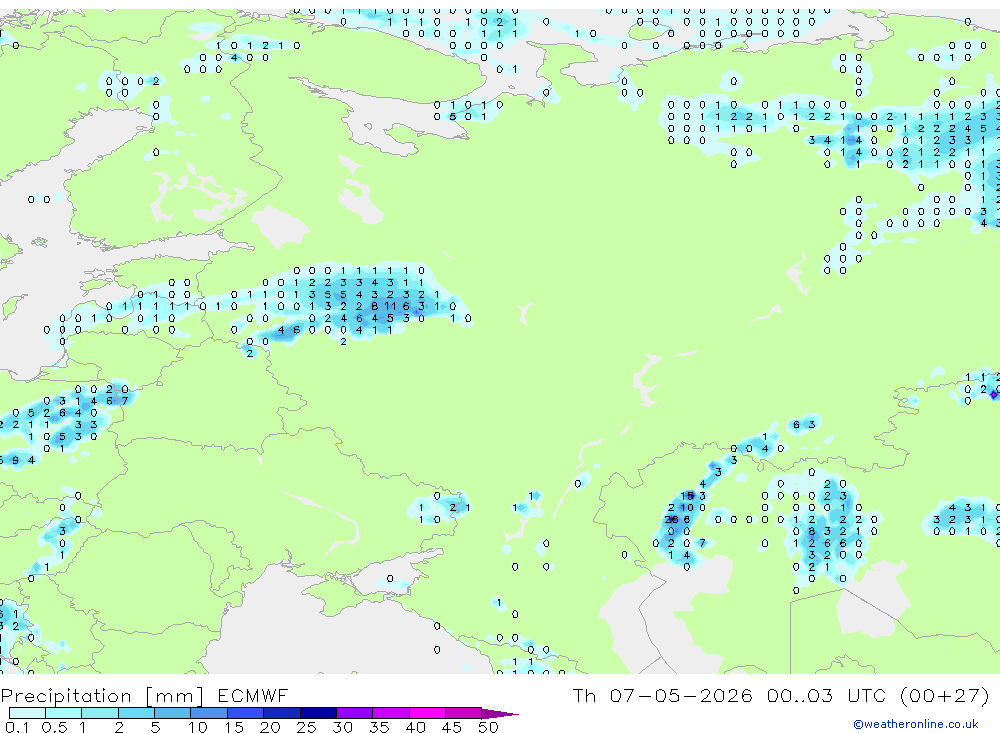Click the '15' legend scale label

[x=234, y=727]
